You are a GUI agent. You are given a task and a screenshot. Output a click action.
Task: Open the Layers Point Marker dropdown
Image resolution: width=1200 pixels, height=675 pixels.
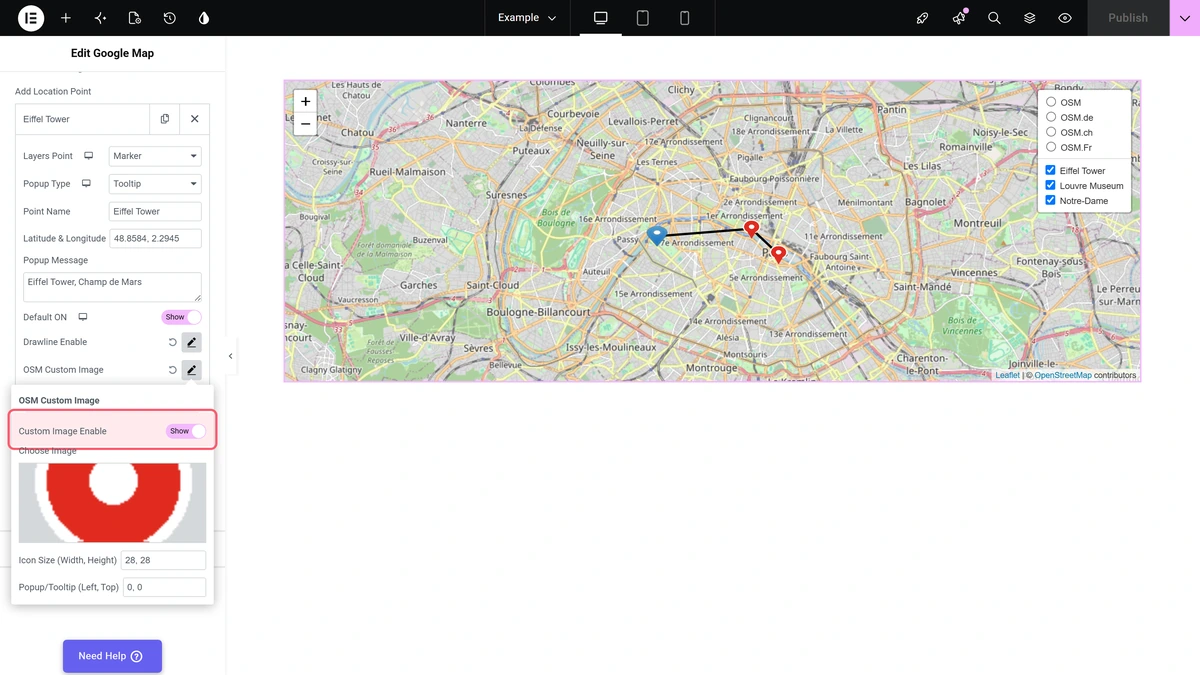click(x=155, y=156)
